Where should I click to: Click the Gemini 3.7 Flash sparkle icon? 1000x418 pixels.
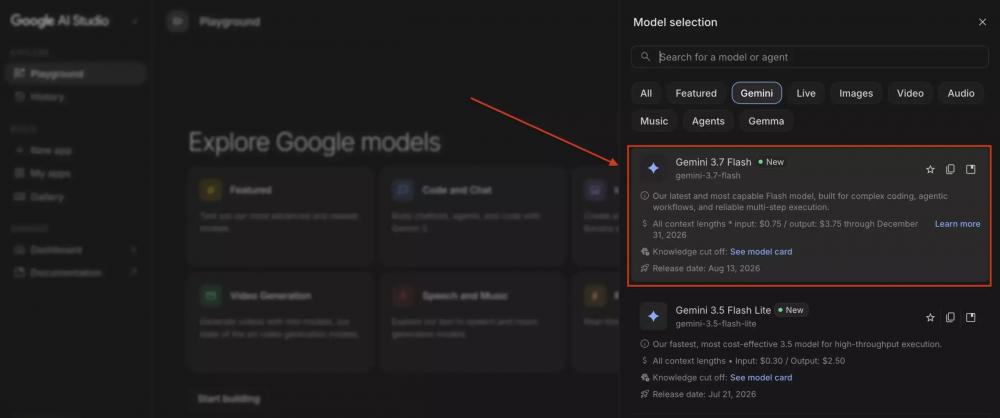pos(653,168)
